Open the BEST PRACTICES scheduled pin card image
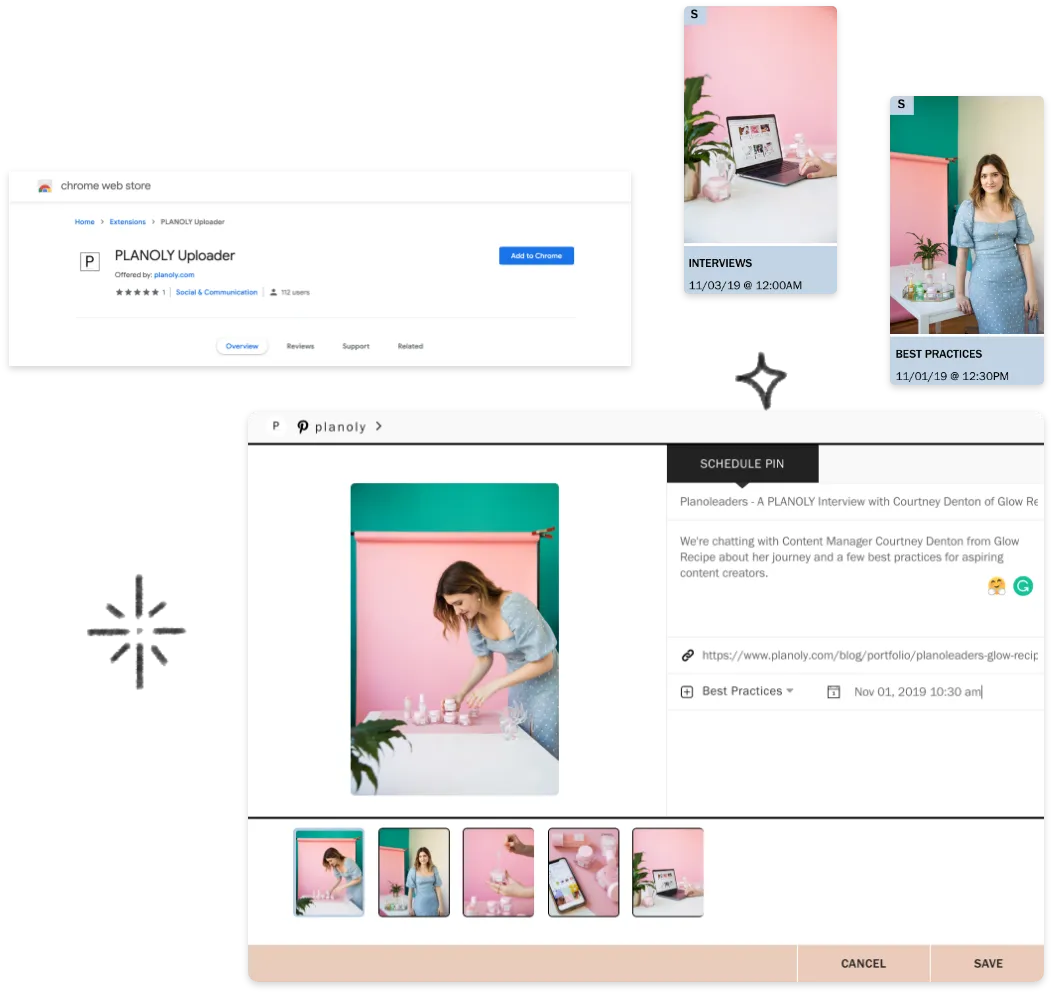1053x994 pixels. pyautogui.click(x=967, y=215)
